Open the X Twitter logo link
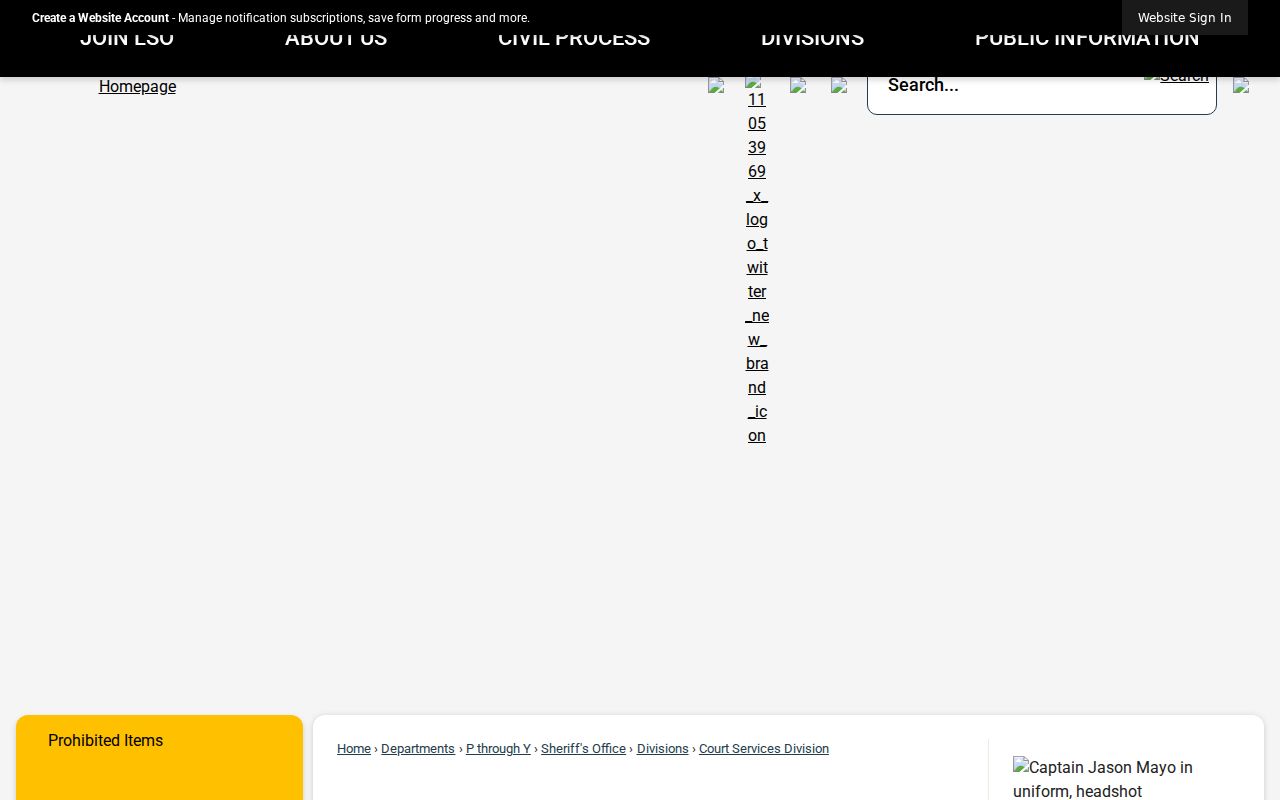The width and height of the screenshot is (1280, 800). [757, 260]
